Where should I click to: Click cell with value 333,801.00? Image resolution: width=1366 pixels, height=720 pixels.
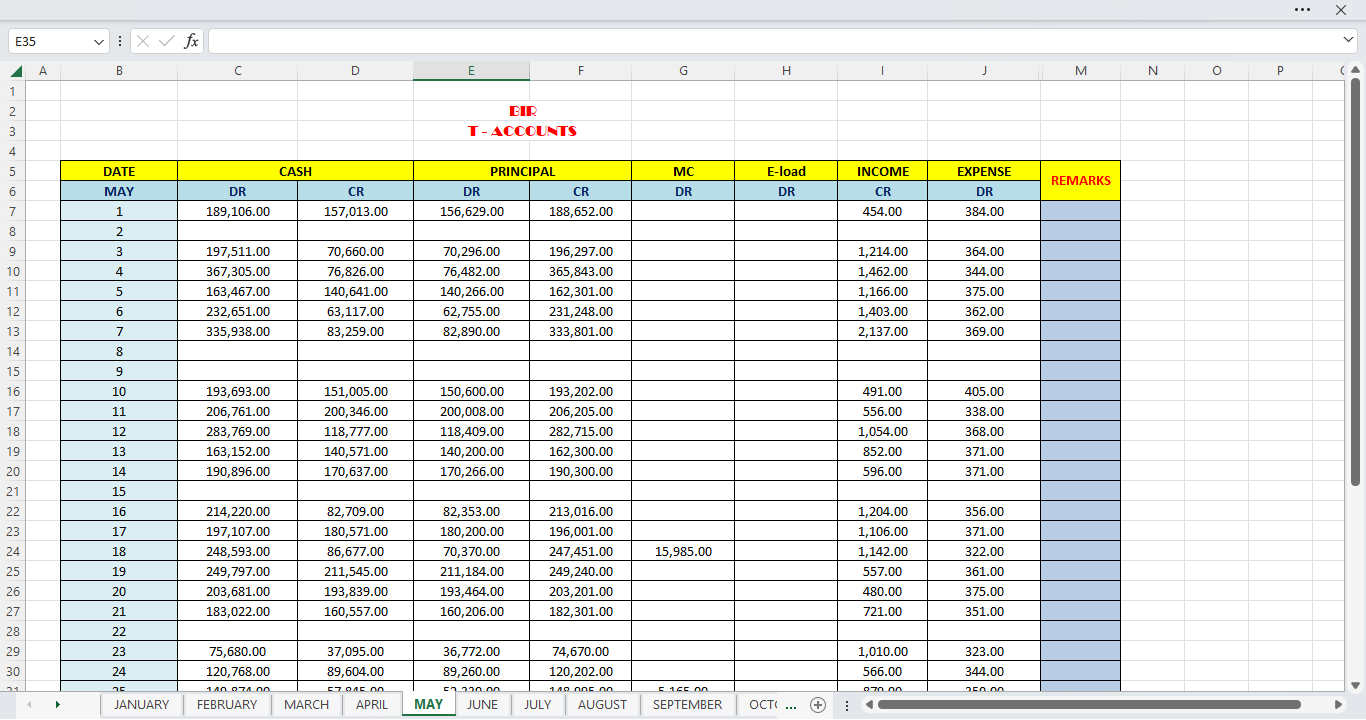[581, 331]
